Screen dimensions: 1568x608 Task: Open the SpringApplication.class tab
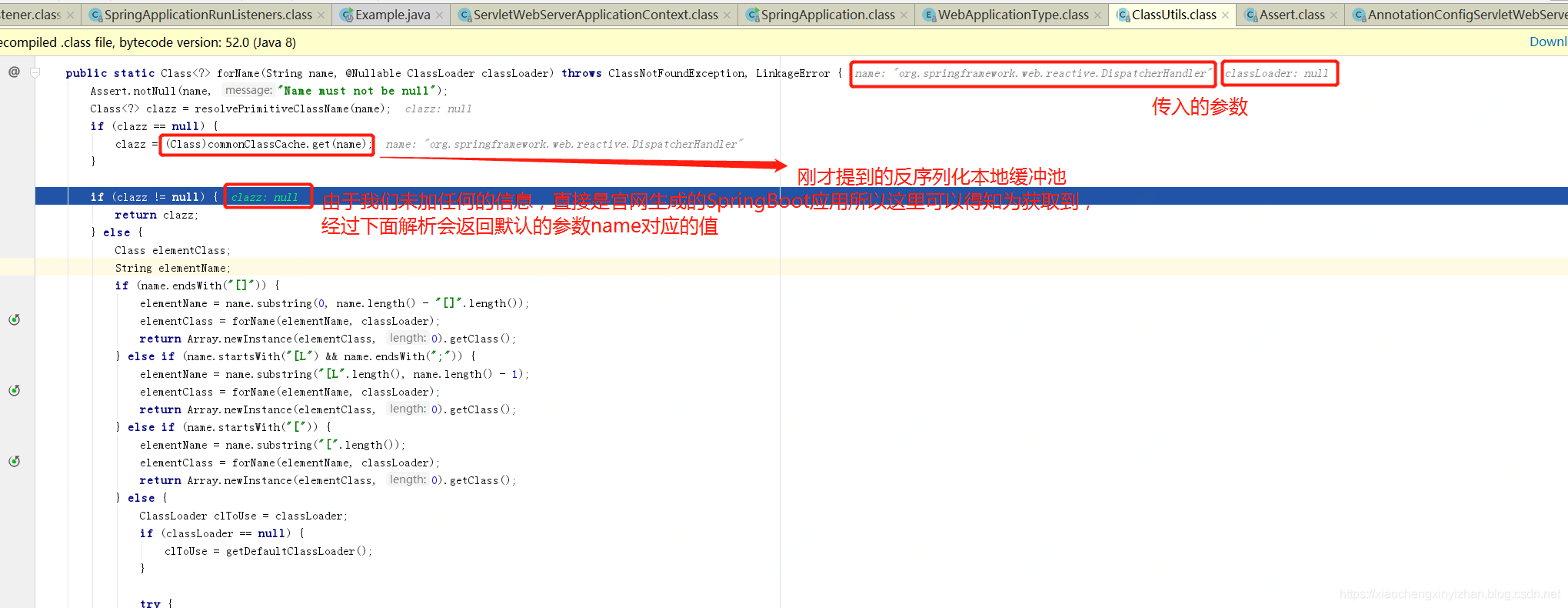tap(827, 15)
